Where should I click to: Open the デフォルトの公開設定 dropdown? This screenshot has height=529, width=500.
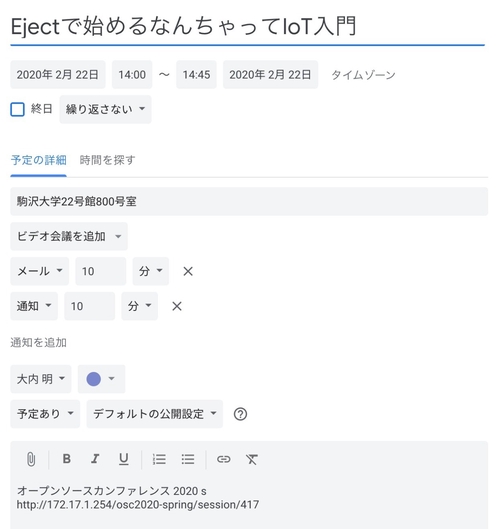click(155, 414)
